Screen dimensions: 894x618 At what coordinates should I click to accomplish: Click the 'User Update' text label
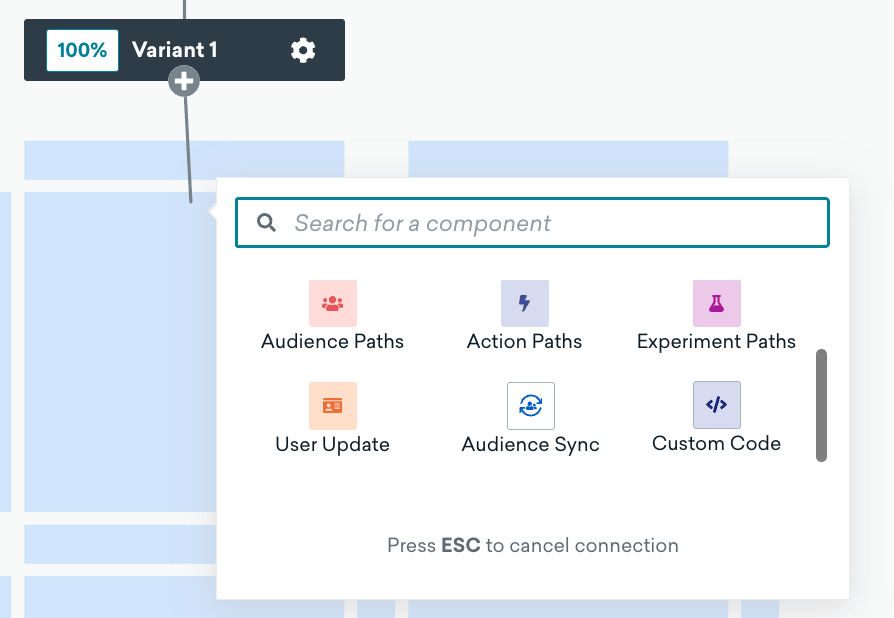coord(333,443)
